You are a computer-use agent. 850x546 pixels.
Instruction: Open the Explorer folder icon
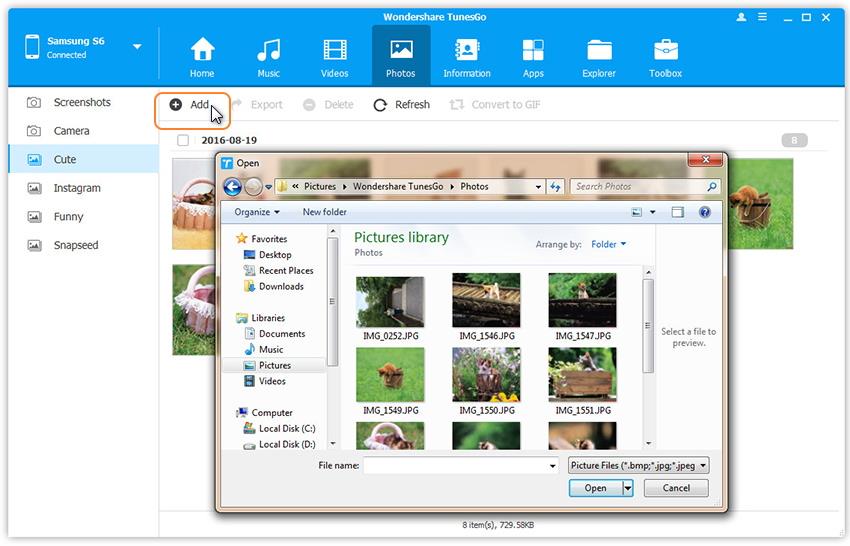(x=599, y=51)
